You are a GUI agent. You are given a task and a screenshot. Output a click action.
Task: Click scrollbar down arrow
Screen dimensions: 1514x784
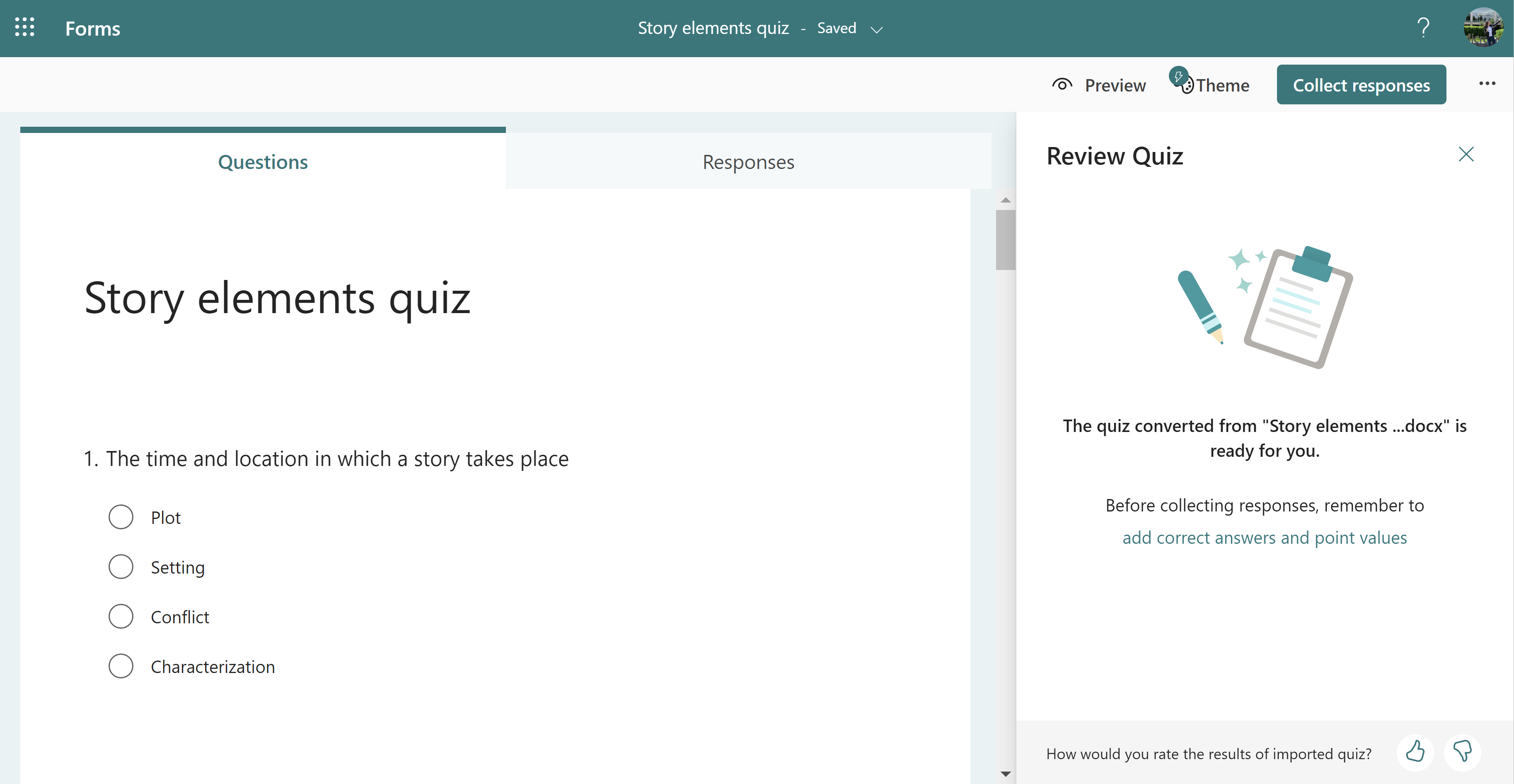1006,774
